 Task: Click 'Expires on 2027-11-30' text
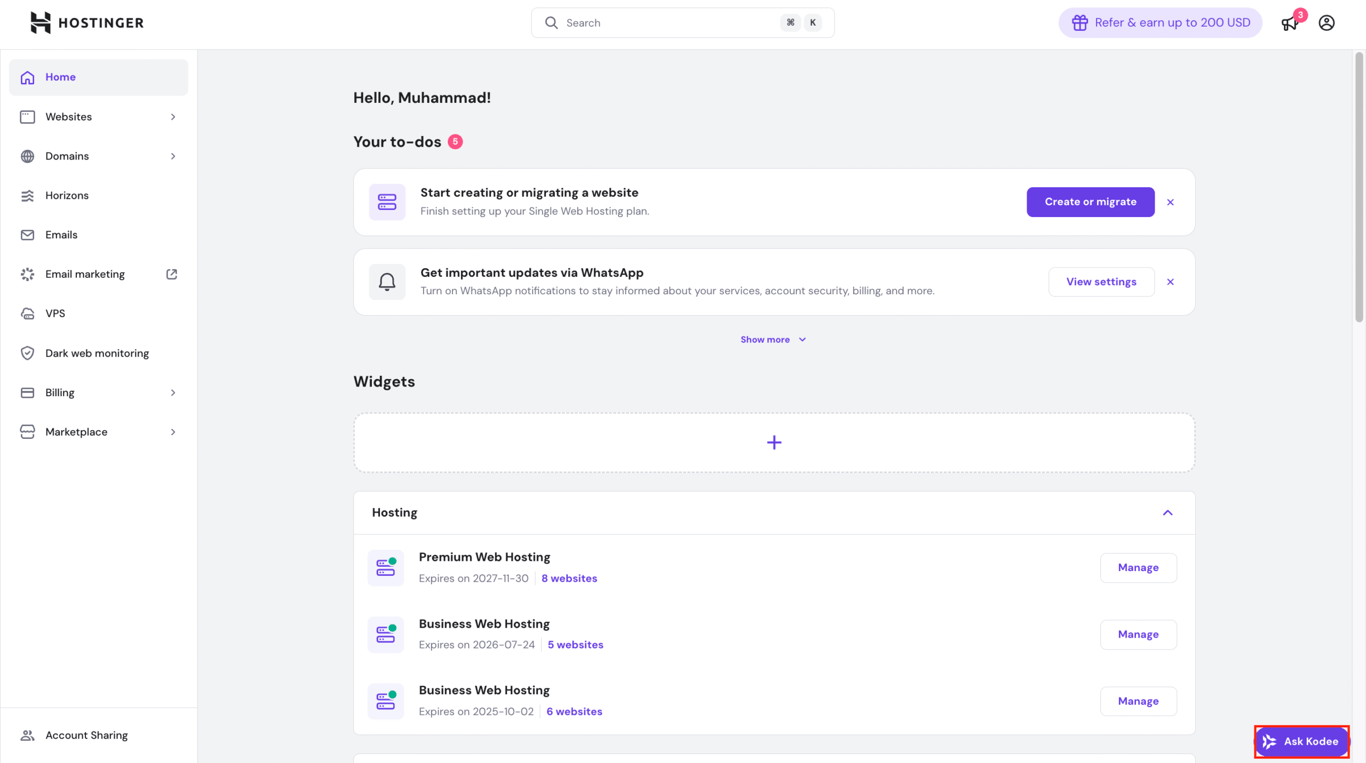[x=473, y=579]
